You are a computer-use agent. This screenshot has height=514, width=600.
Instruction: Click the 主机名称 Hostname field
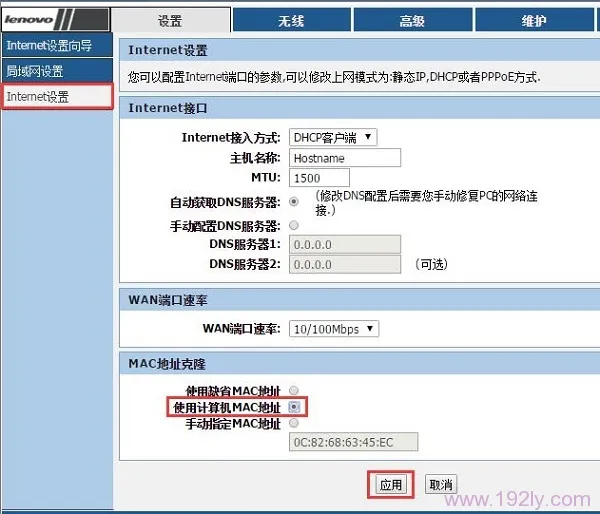tap(344, 157)
